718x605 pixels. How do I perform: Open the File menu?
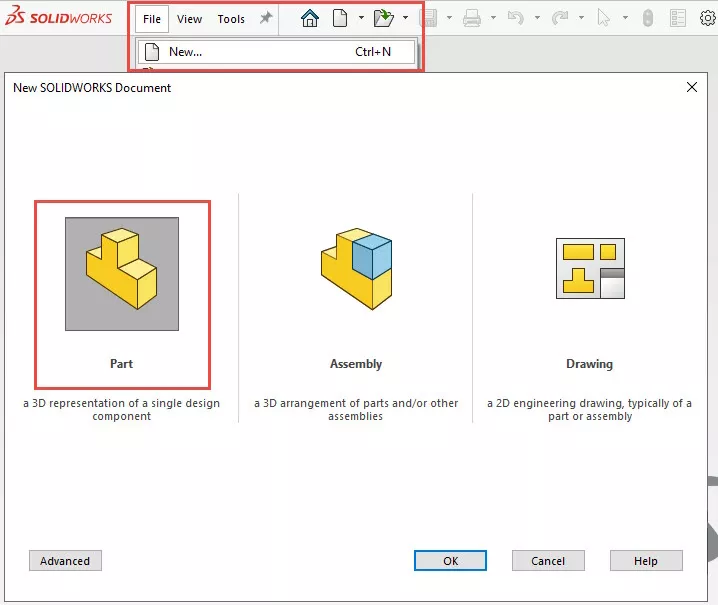coord(152,19)
